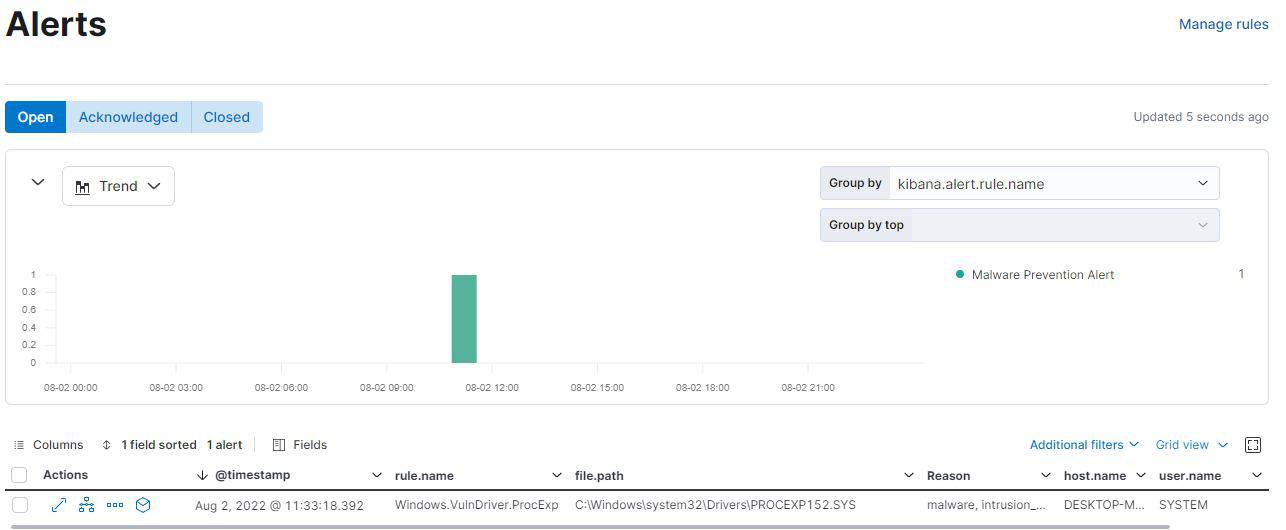Expand alert details with the arrows icon
Viewport: 1286px width, 530px height.
point(58,505)
